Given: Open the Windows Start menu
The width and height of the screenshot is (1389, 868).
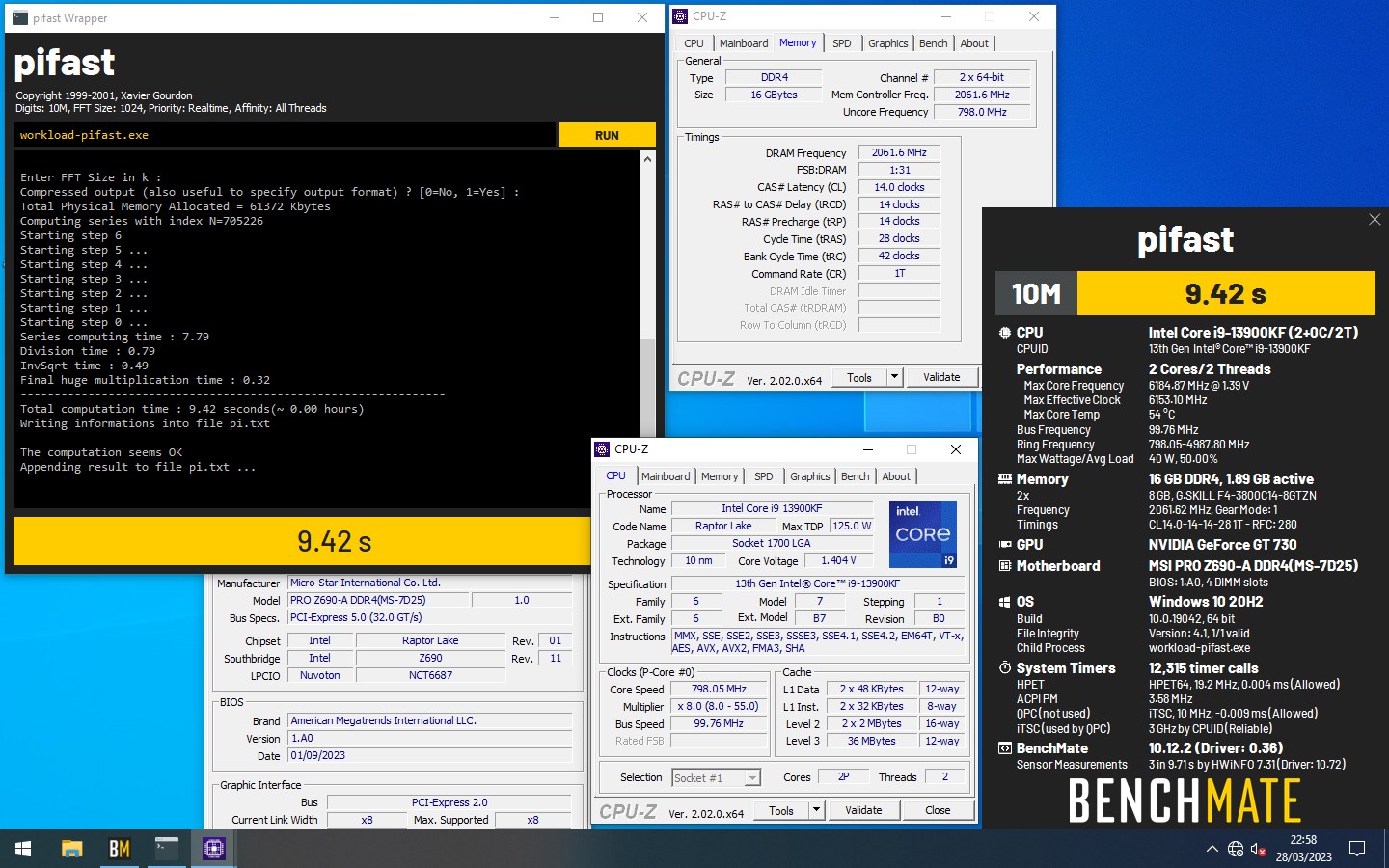Looking at the screenshot, I should pos(23,849).
